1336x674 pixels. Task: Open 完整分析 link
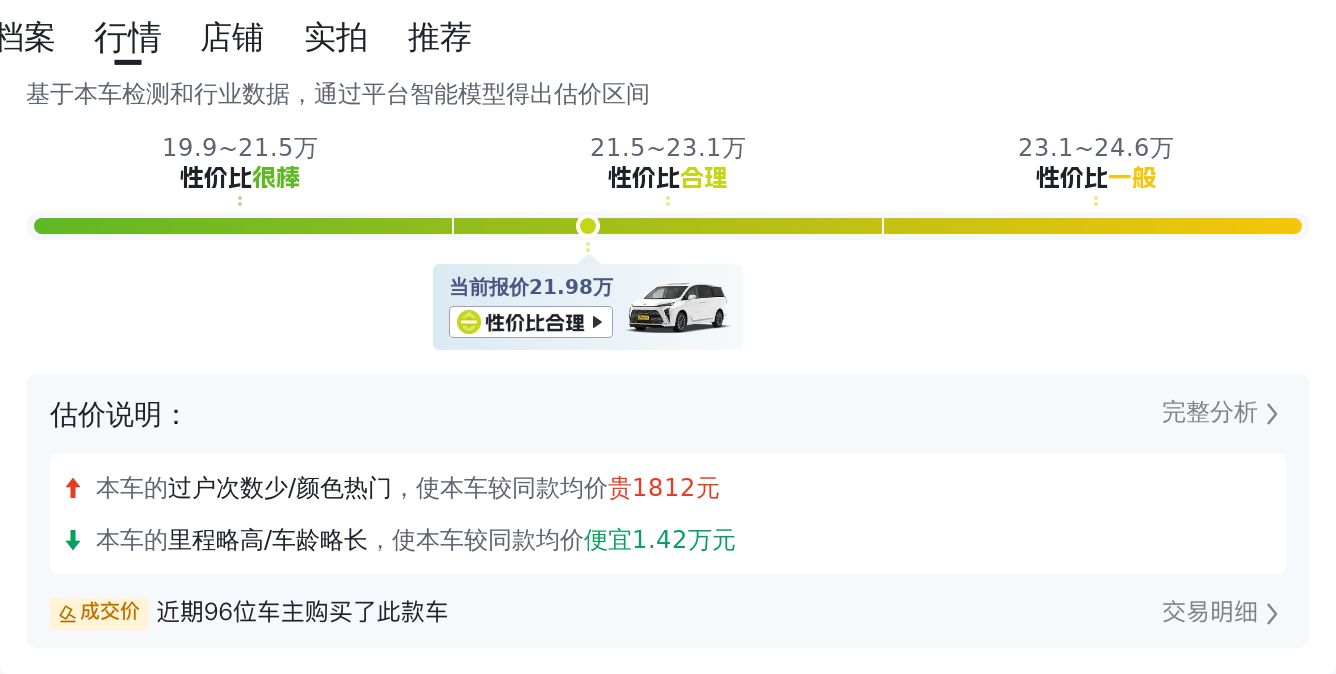(1209, 412)
